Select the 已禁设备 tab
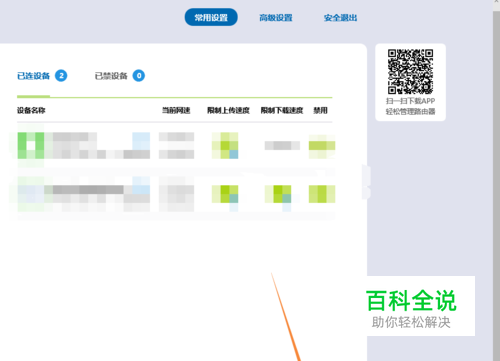This screenshot has height=361, width=500. click(x=111, y=76)
